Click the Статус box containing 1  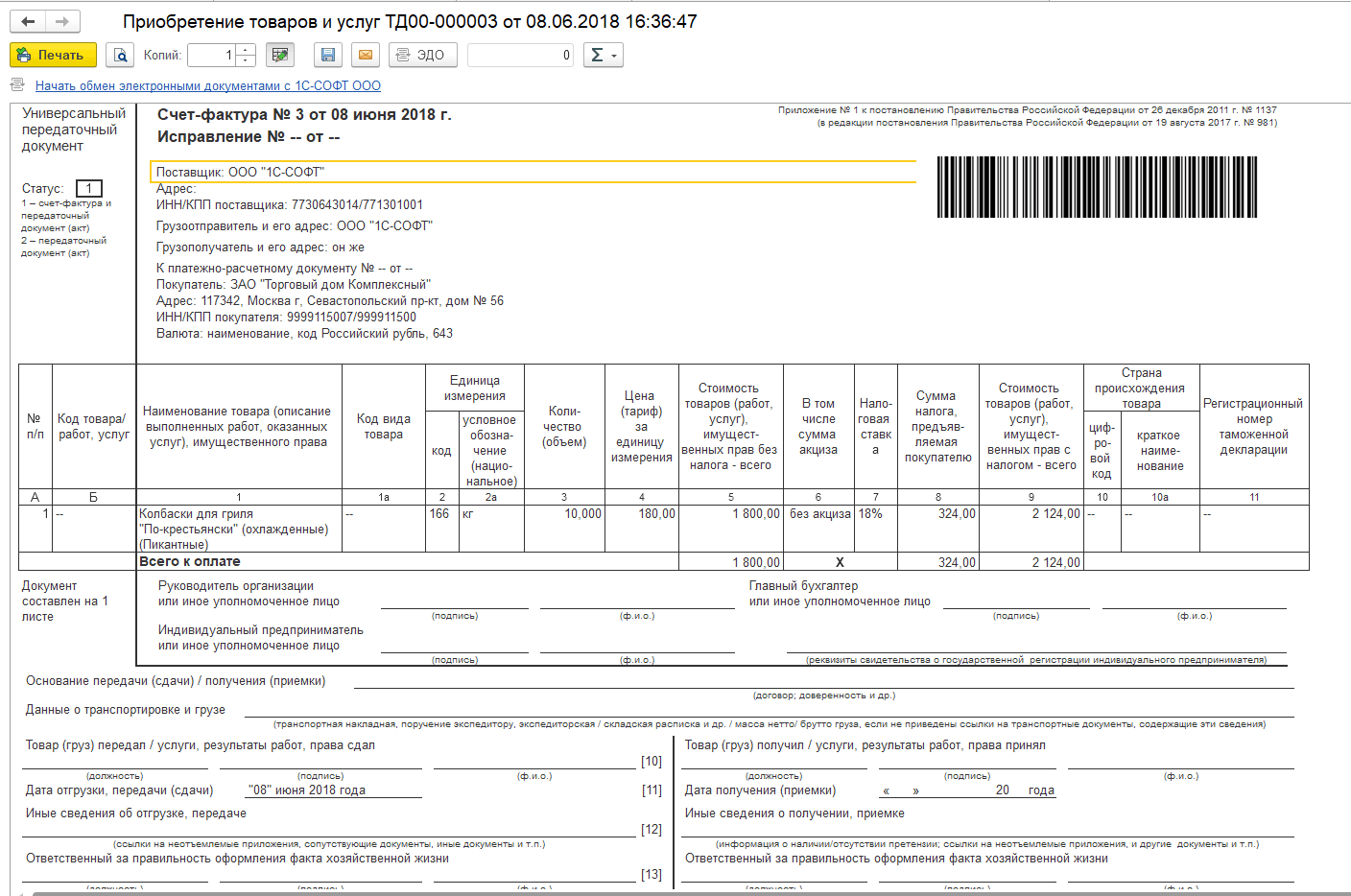(x=89, y=188)
